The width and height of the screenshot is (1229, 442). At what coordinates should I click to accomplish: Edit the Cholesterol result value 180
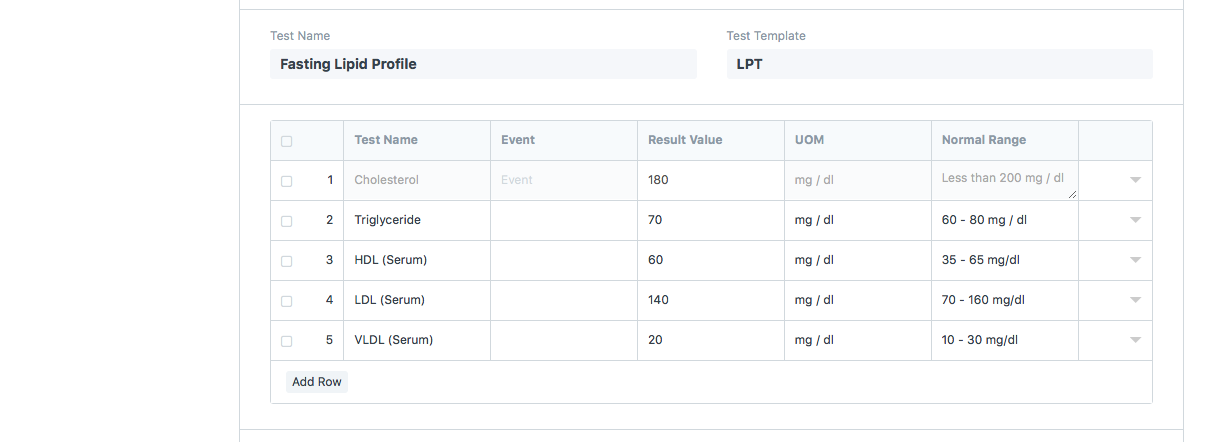coord(710,180)
